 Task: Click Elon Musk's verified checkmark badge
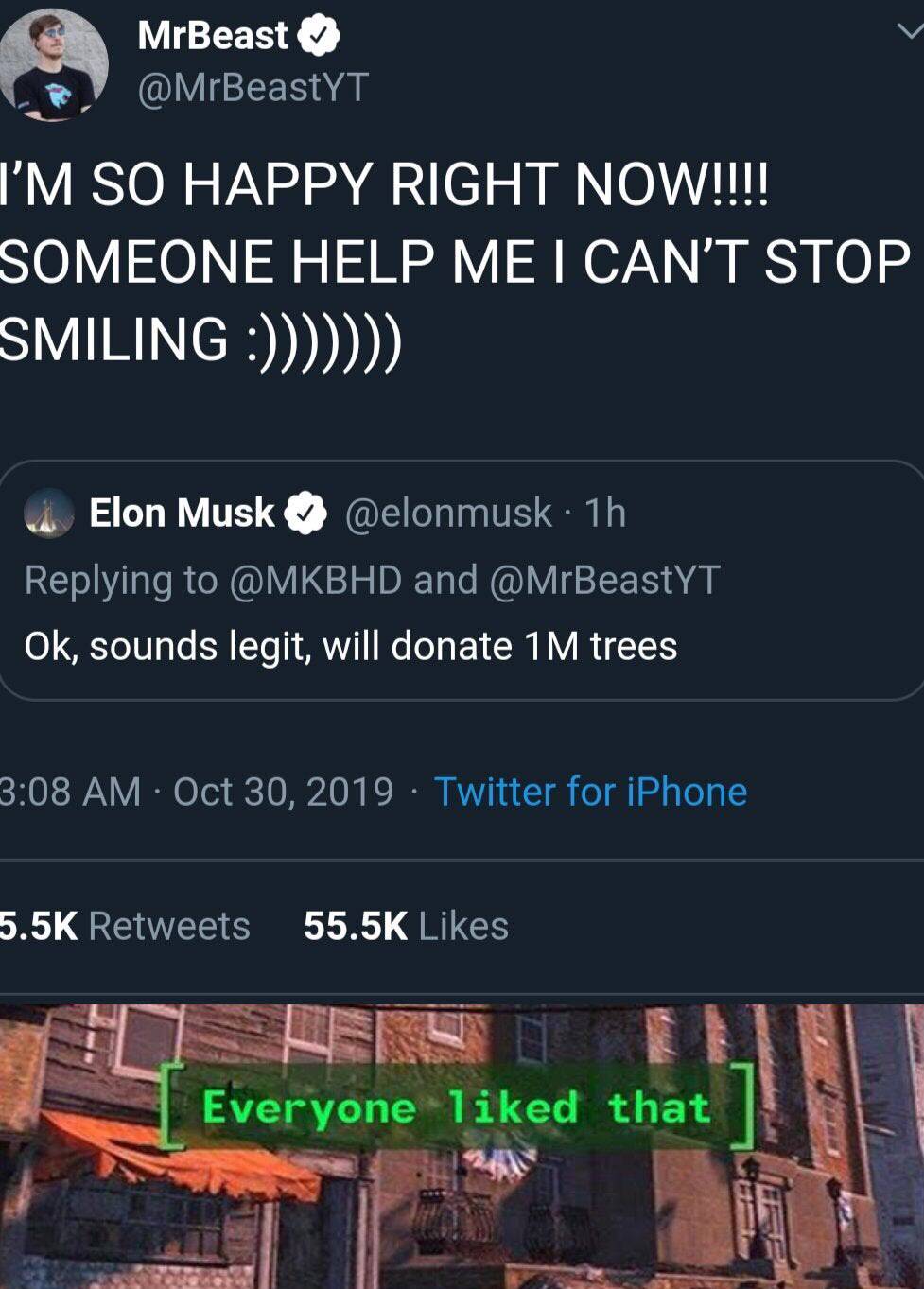(306, 514)
